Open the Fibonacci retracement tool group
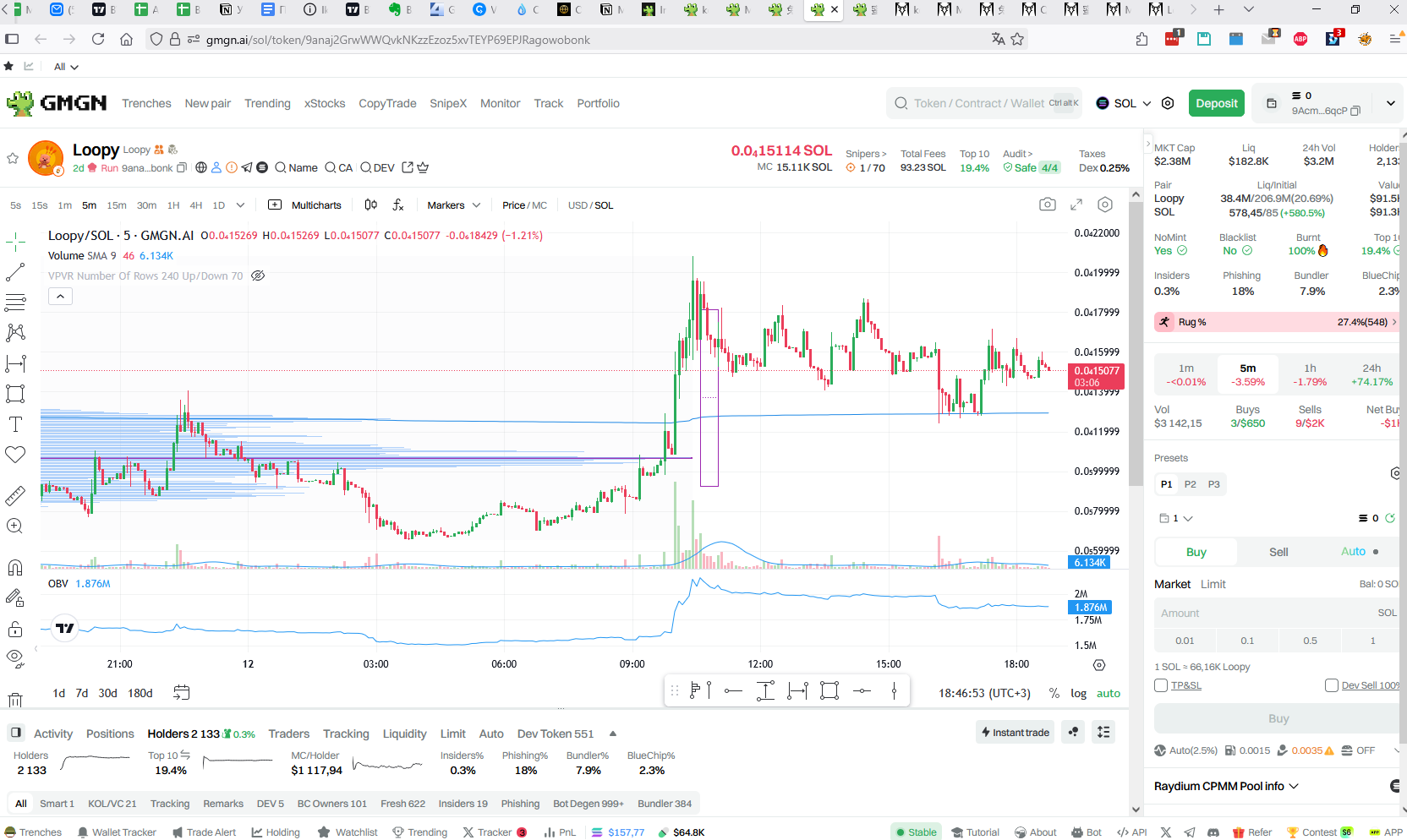The width and height of the screenshot is (1407, 840). (15, 303)
